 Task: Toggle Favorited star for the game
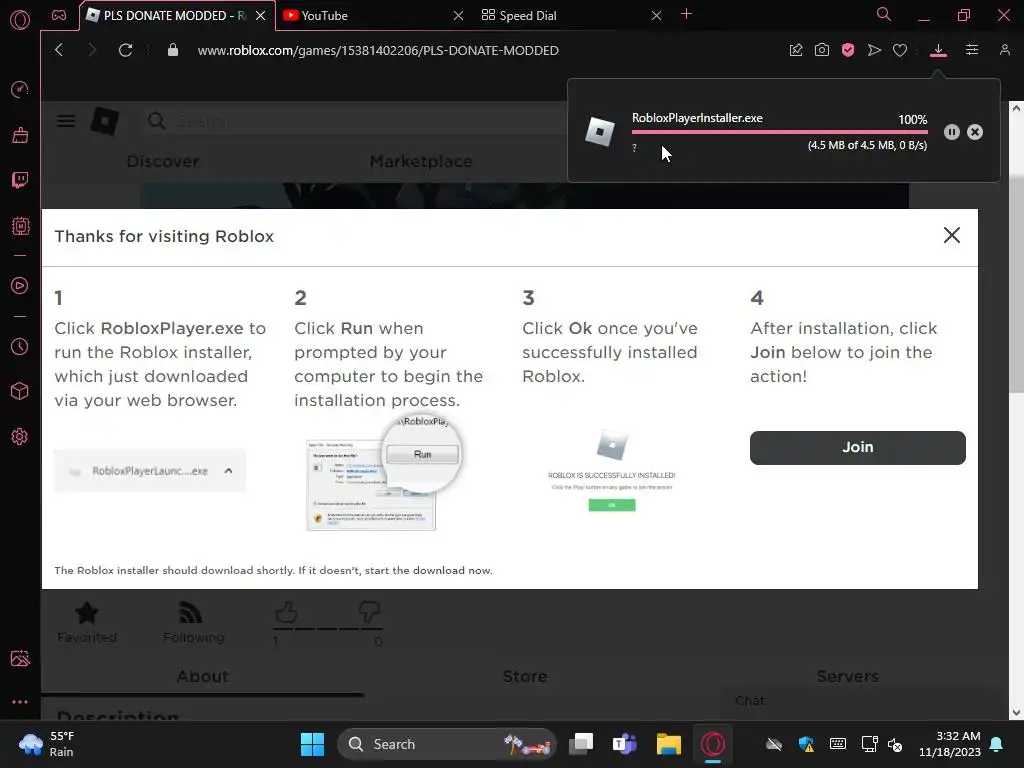click(87, 622)
